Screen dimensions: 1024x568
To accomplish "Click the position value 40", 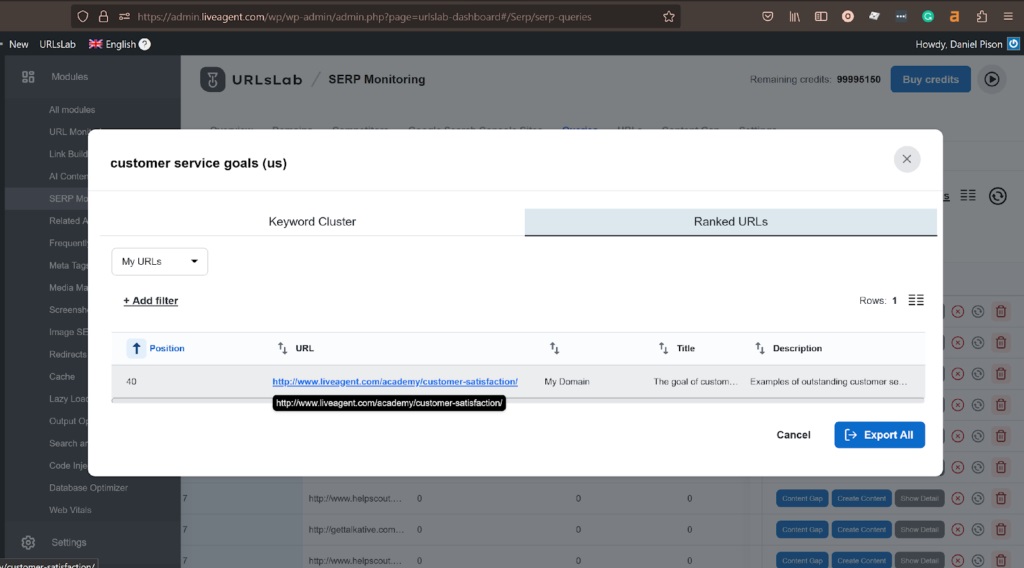I will [x=131, y=382].
